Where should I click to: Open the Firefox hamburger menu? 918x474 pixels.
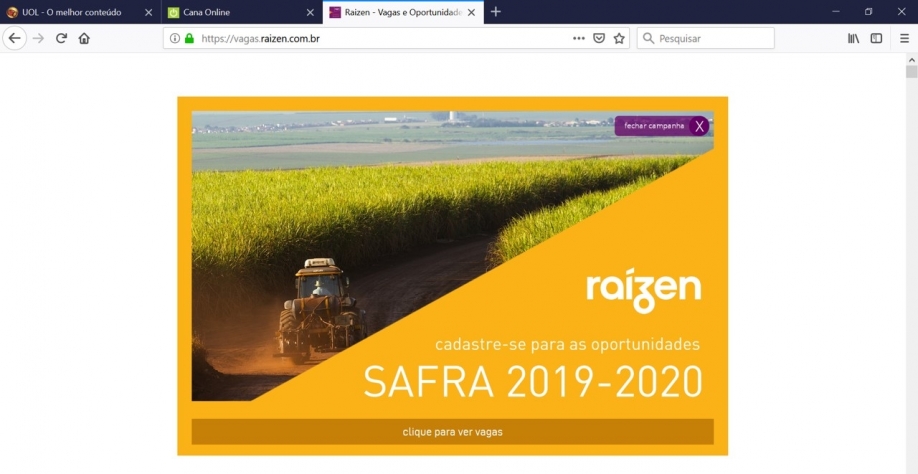904,38
